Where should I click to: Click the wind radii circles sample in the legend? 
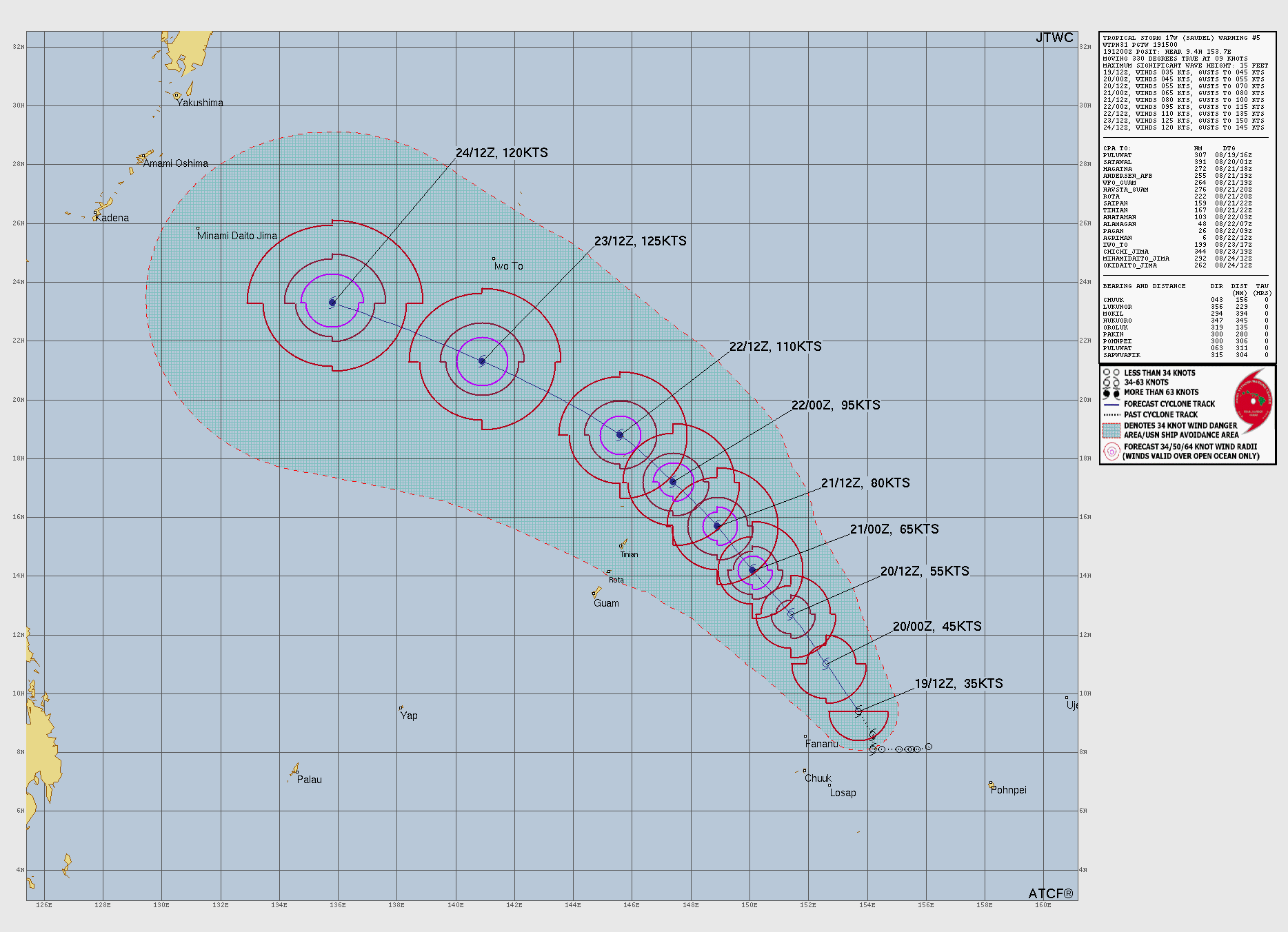1111,452
